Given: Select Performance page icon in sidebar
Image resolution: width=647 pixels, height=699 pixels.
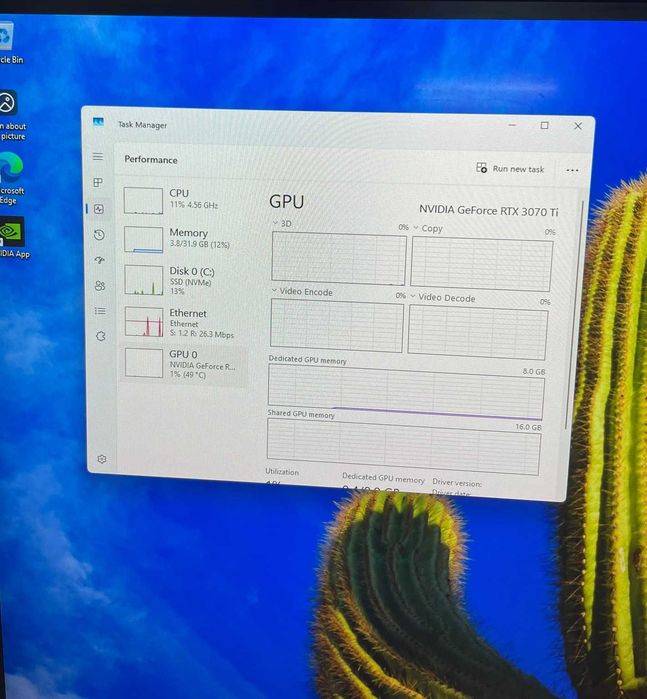Looking at the screenshot, I should (99, 209).
